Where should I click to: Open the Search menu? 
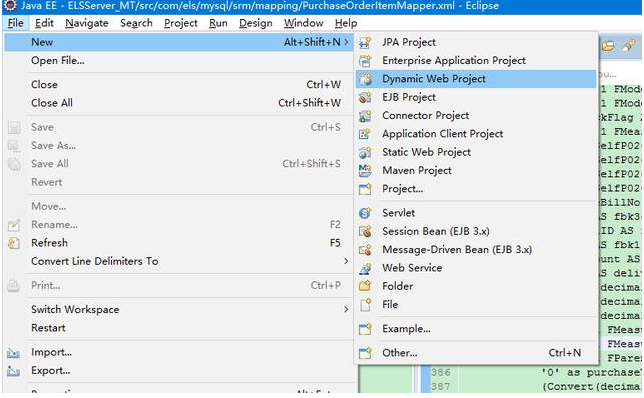pyautogui.click(x=136, y=23)
